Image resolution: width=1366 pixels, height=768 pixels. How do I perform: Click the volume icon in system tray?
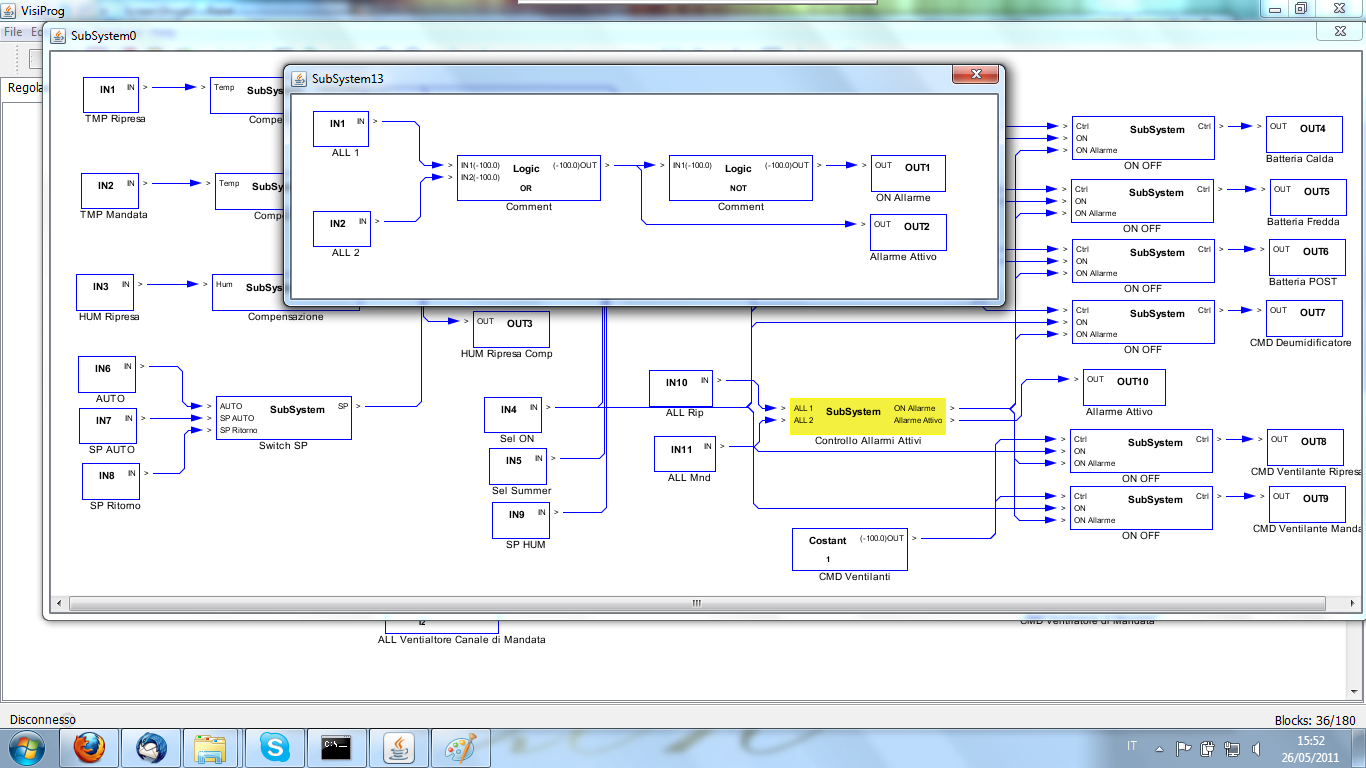1256,748
